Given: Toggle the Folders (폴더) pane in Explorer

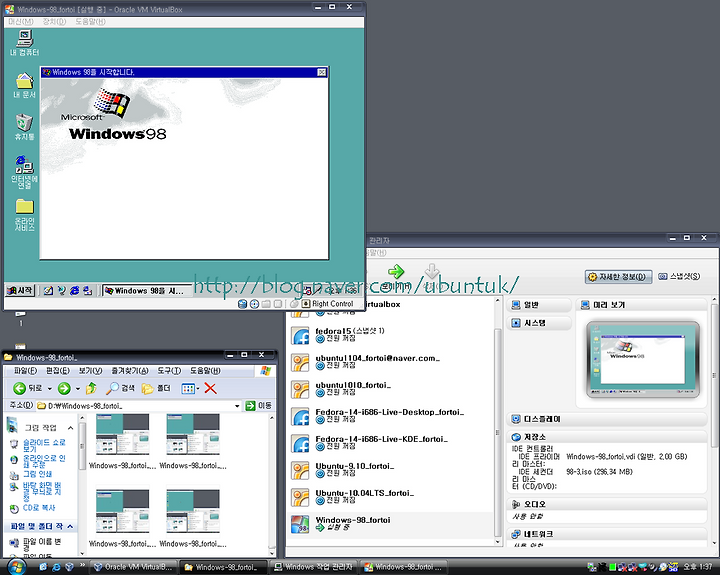Looking at the screenshot, I should pos(156,389).
